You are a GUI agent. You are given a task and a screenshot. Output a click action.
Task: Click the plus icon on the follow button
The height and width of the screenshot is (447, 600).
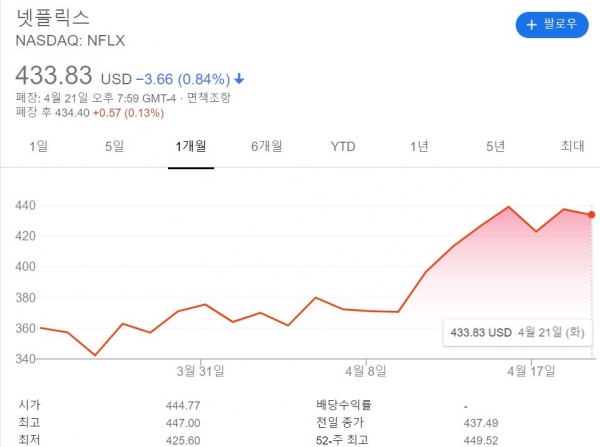coord(532,24)
